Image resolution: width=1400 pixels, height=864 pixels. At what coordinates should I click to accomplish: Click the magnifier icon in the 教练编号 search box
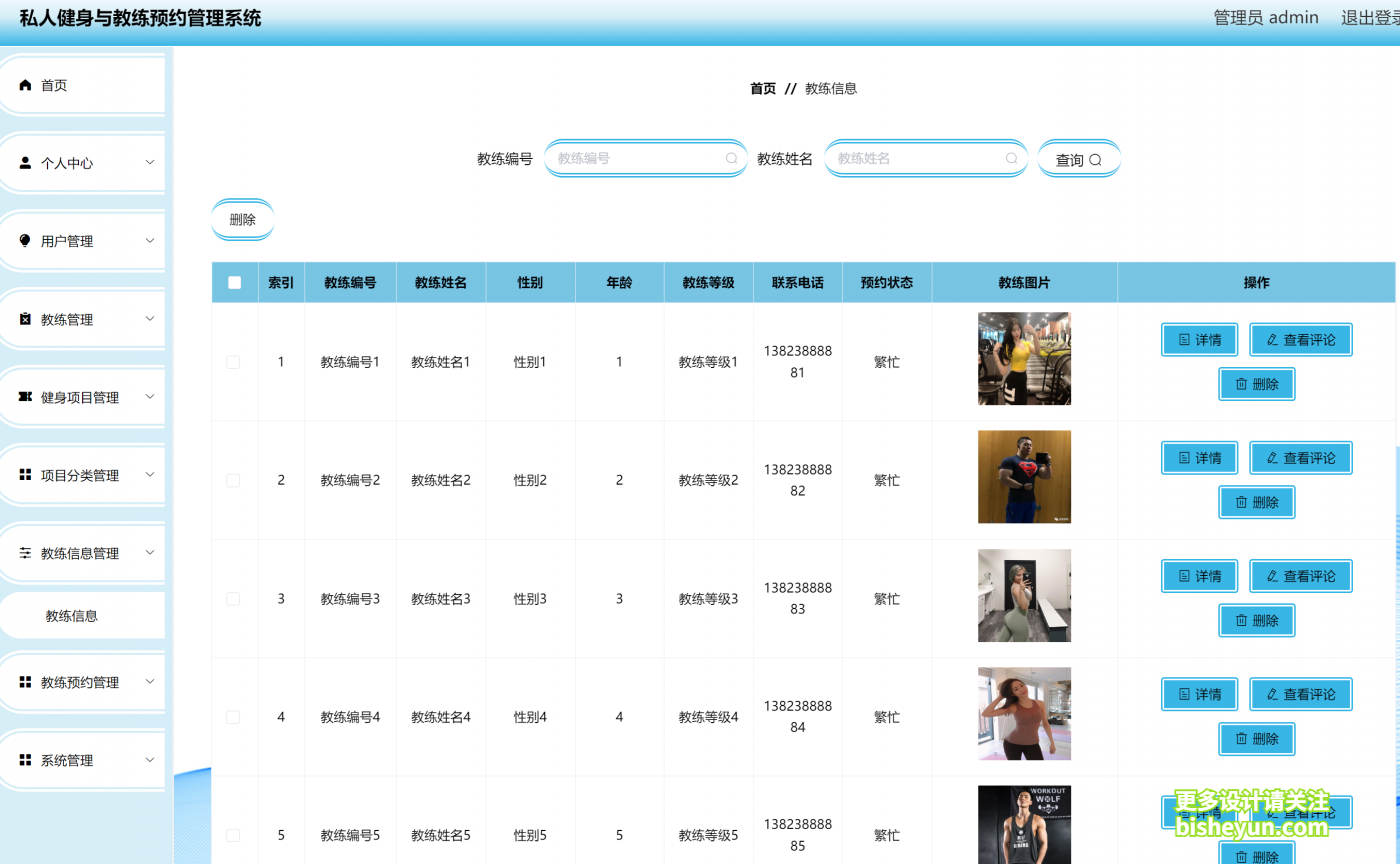click(731, 158)
